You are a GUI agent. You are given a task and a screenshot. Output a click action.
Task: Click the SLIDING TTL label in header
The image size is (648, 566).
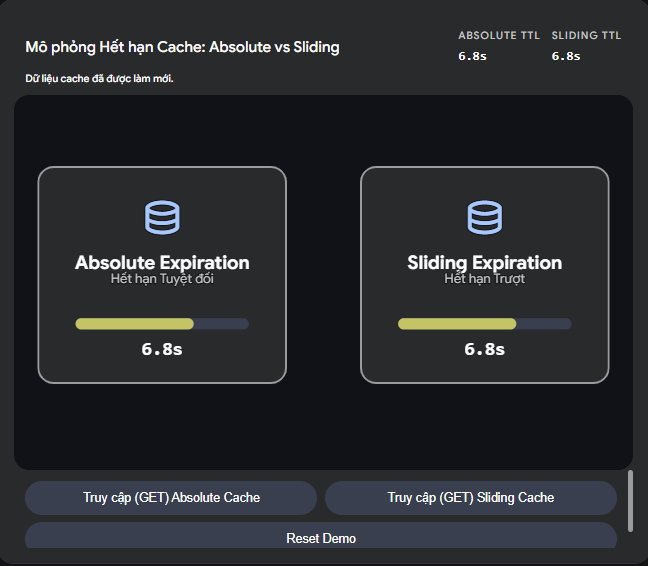pyautogui.click(x=586, y=36)
